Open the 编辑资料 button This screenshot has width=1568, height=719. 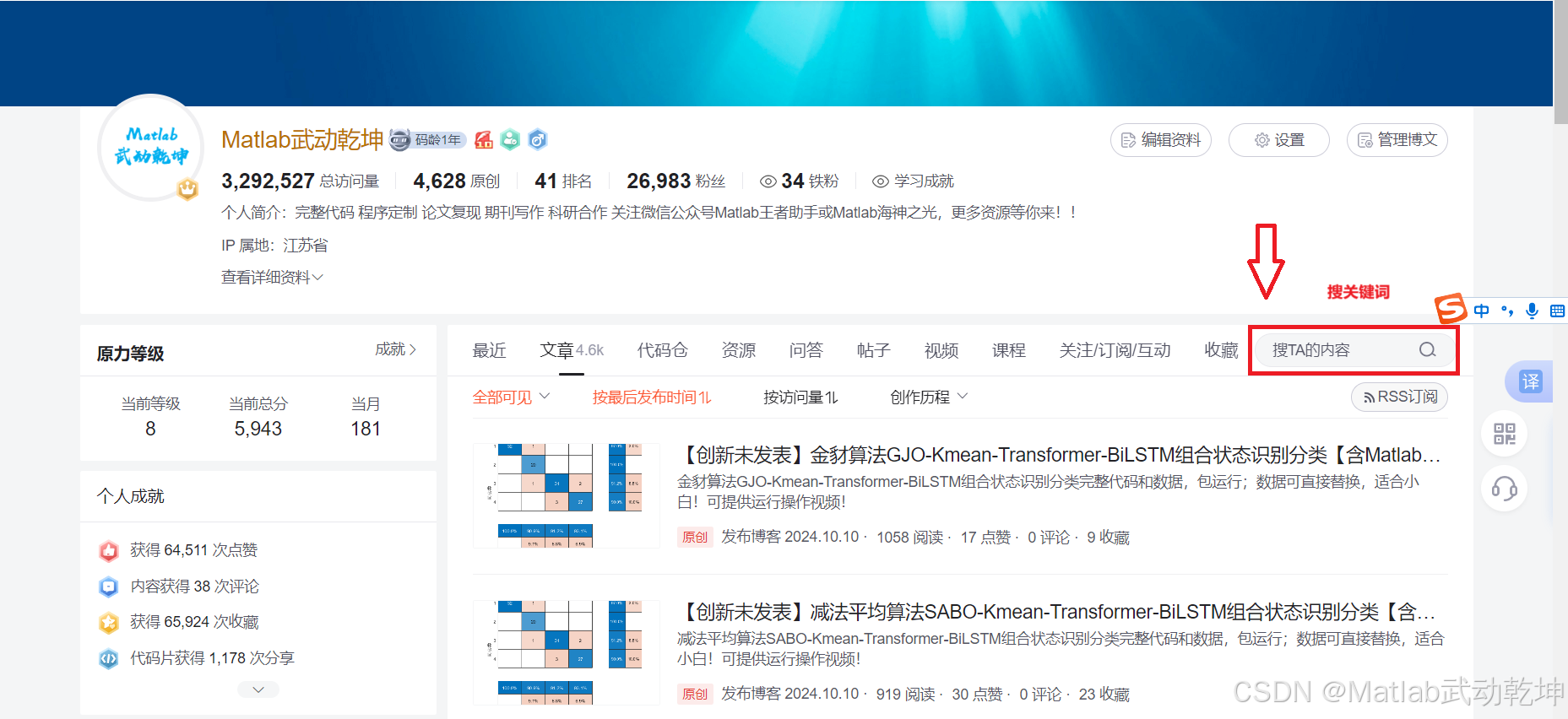coord(1160,140)
